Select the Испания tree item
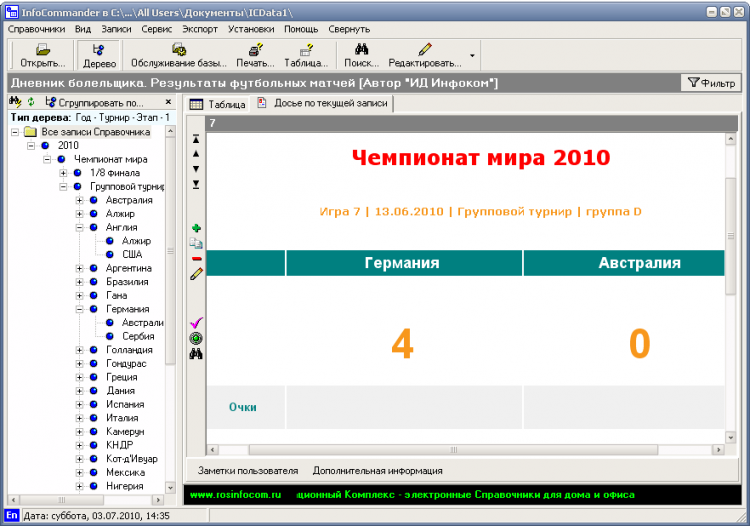 pos(125,405)
